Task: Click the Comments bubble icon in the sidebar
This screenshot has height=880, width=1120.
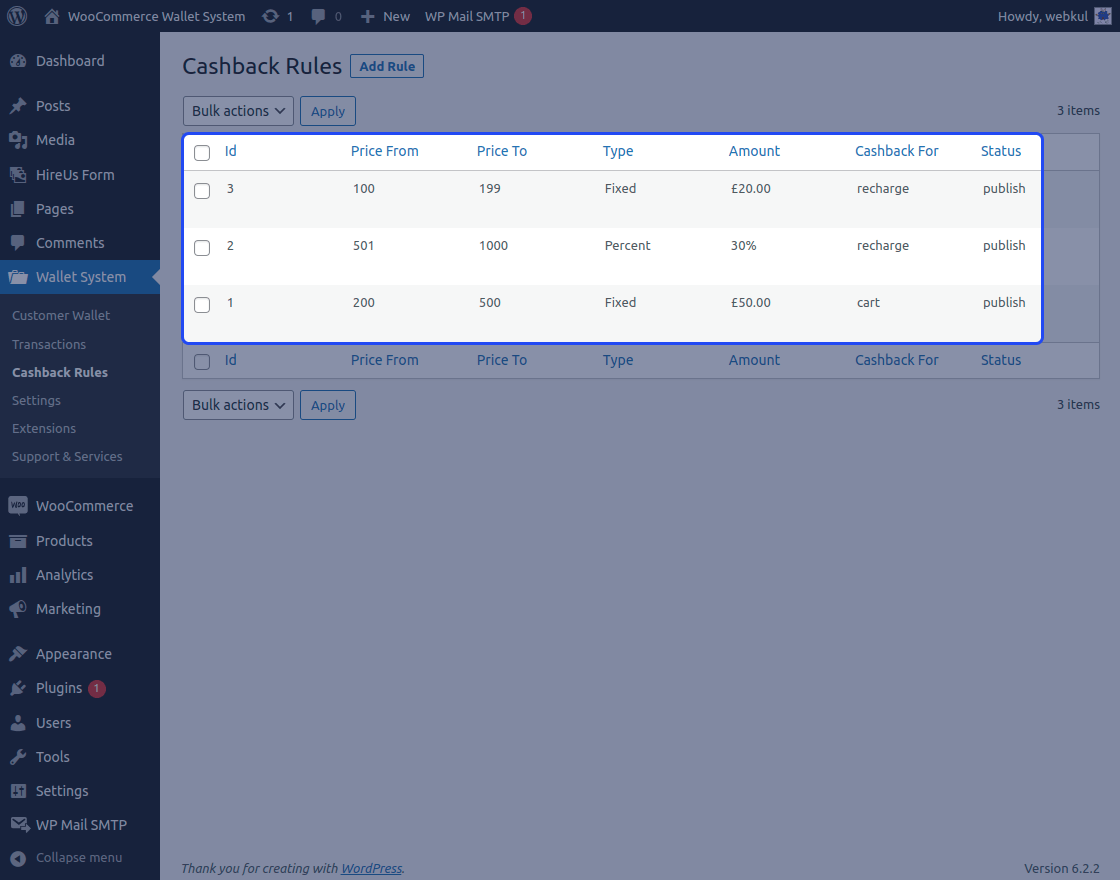Action: [19, 243]
